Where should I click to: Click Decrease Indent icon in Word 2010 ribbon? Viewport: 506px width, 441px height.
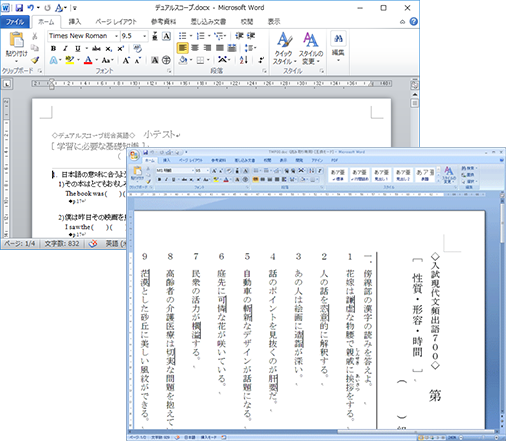pos(239,36)
